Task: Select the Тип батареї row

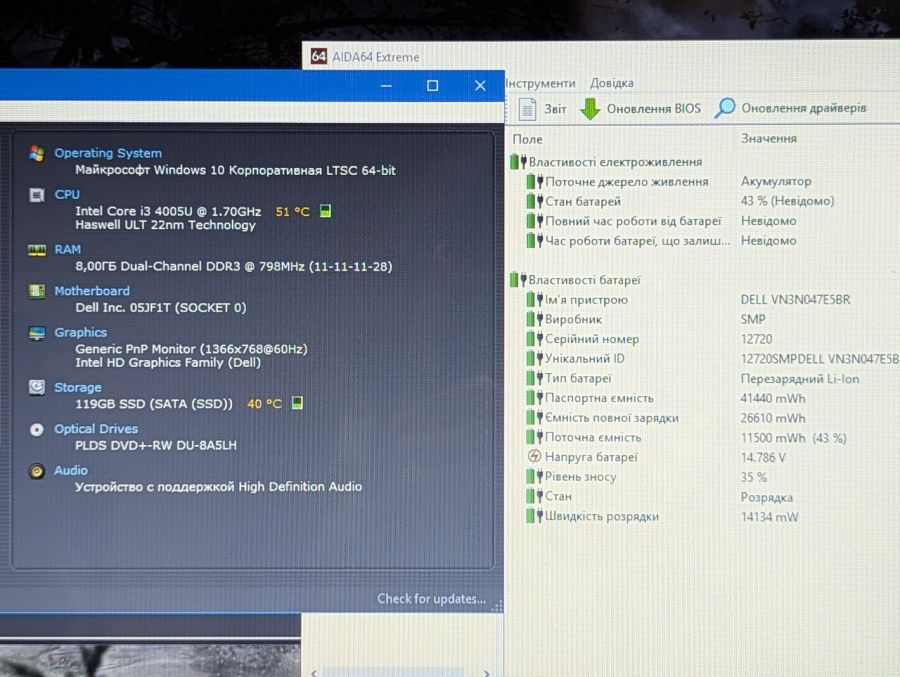Action: click(x=711, y=378)
